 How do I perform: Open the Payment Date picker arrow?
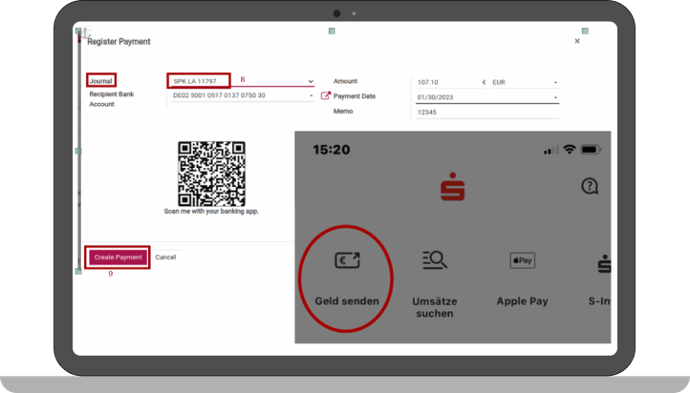click(x=555, y=97)
